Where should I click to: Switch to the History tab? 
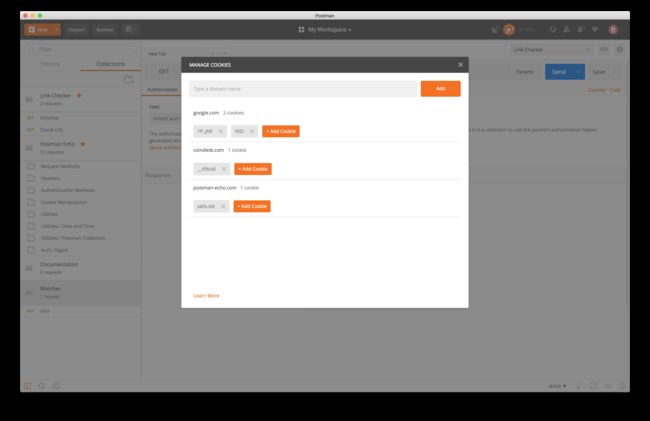point(50,64)
